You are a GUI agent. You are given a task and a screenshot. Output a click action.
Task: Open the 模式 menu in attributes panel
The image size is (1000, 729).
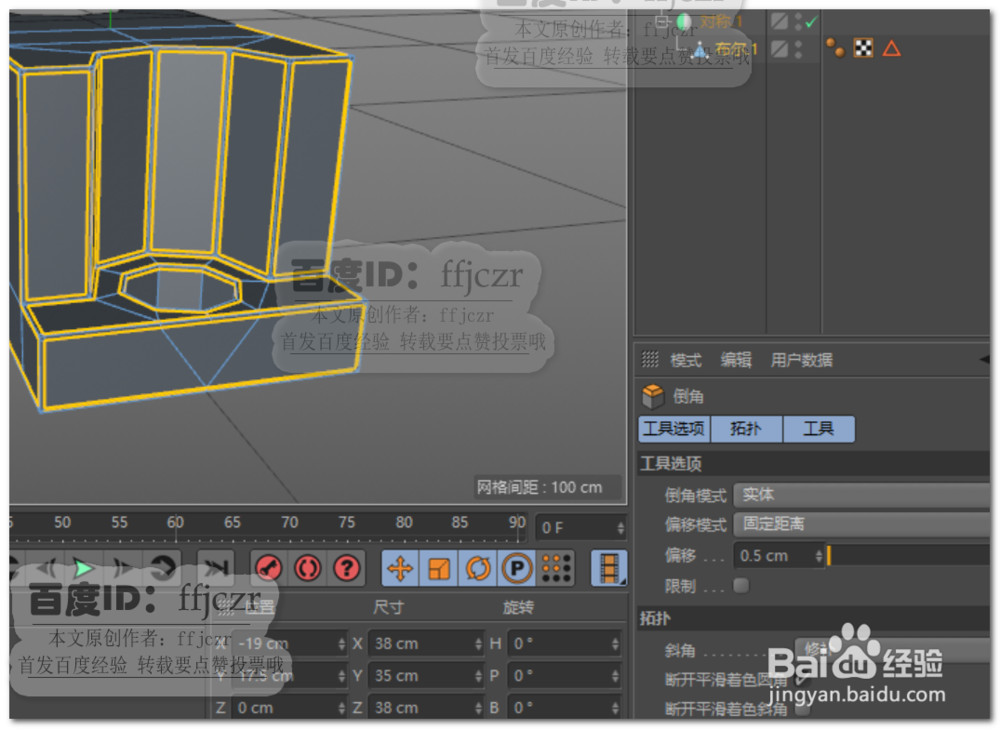[686, 360]
